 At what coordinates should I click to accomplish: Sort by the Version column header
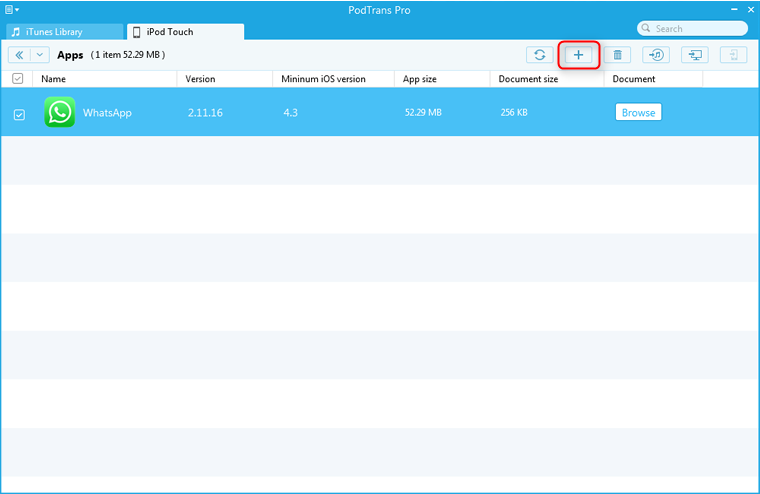pos(225,79)
